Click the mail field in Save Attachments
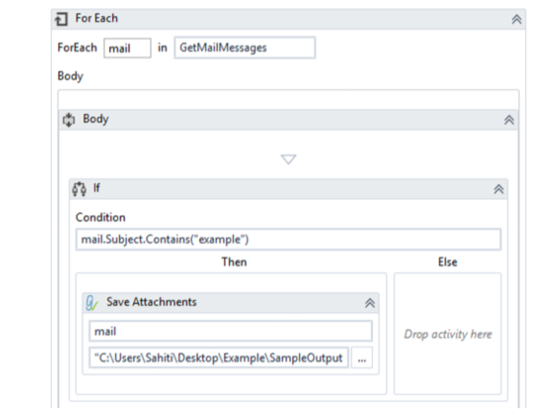 tap(230, 331)
